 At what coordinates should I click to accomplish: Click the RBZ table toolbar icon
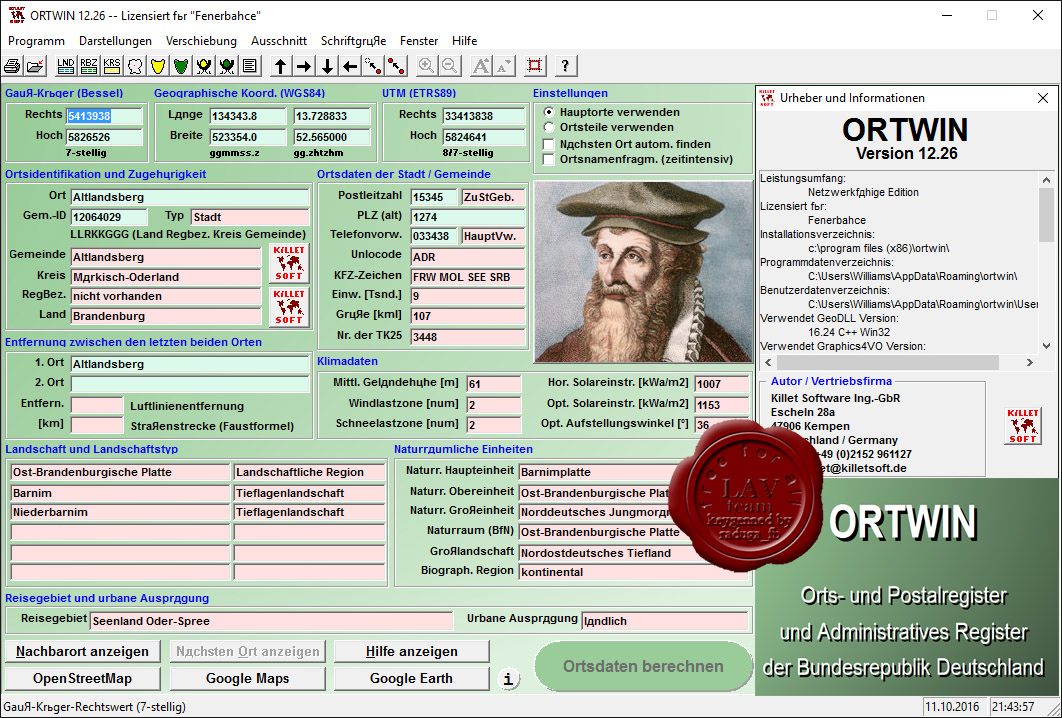coord(89,66)
